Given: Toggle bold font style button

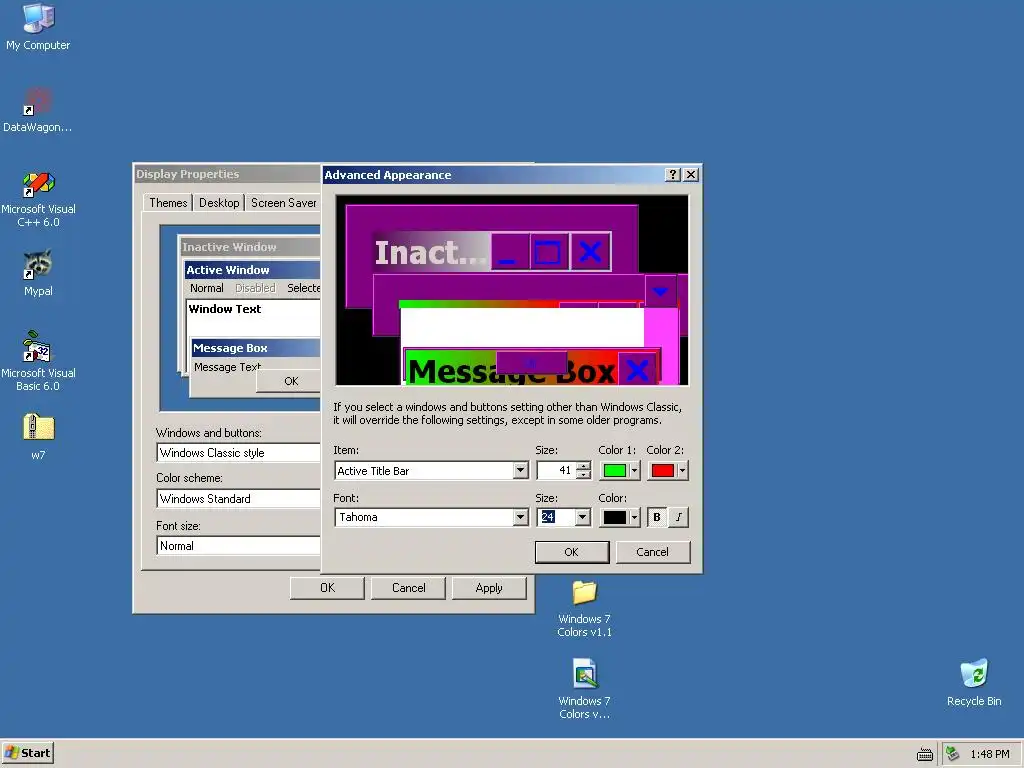Looking at the screenshot, I should point(657,517).
